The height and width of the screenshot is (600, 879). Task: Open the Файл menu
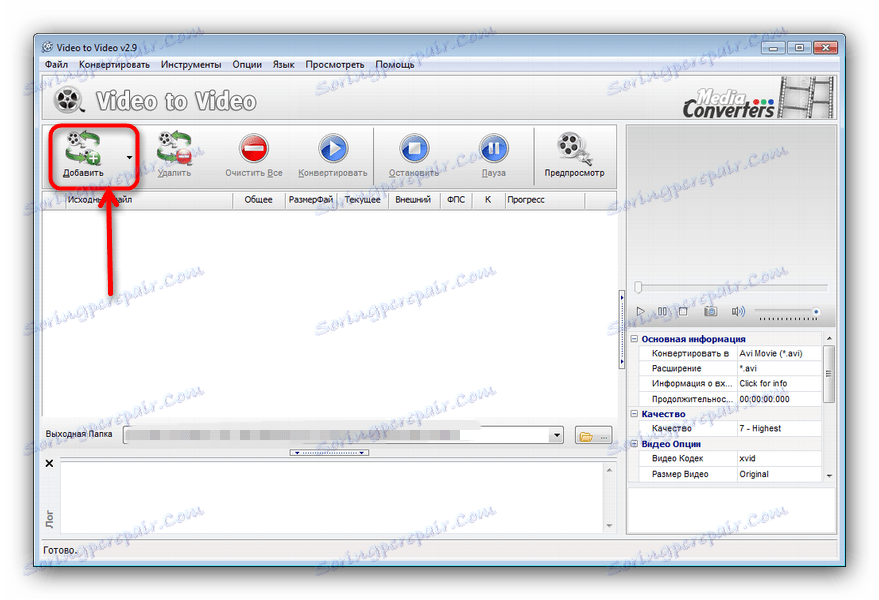coord(56,64)
